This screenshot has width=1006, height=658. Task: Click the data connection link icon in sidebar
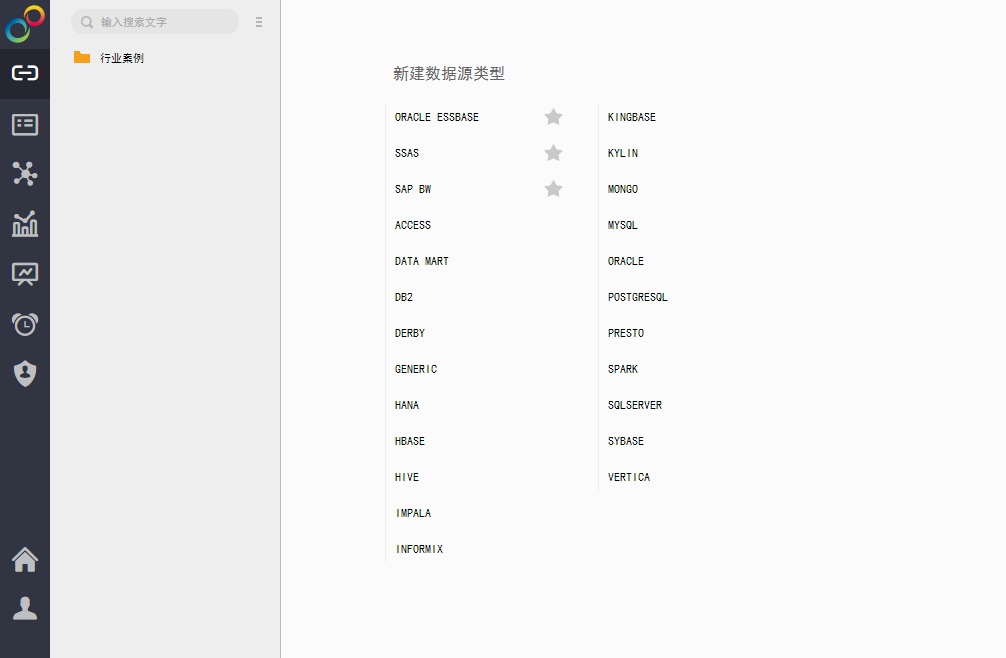pos(25,74)
